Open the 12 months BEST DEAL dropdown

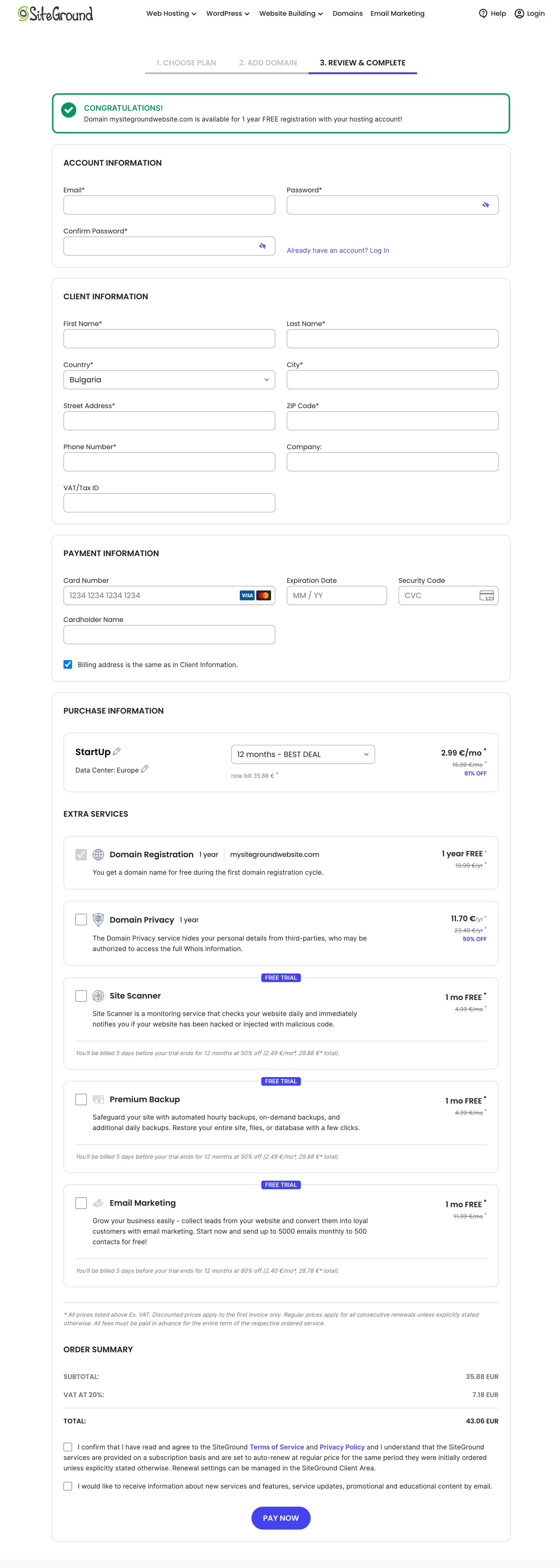coord(303,754)
